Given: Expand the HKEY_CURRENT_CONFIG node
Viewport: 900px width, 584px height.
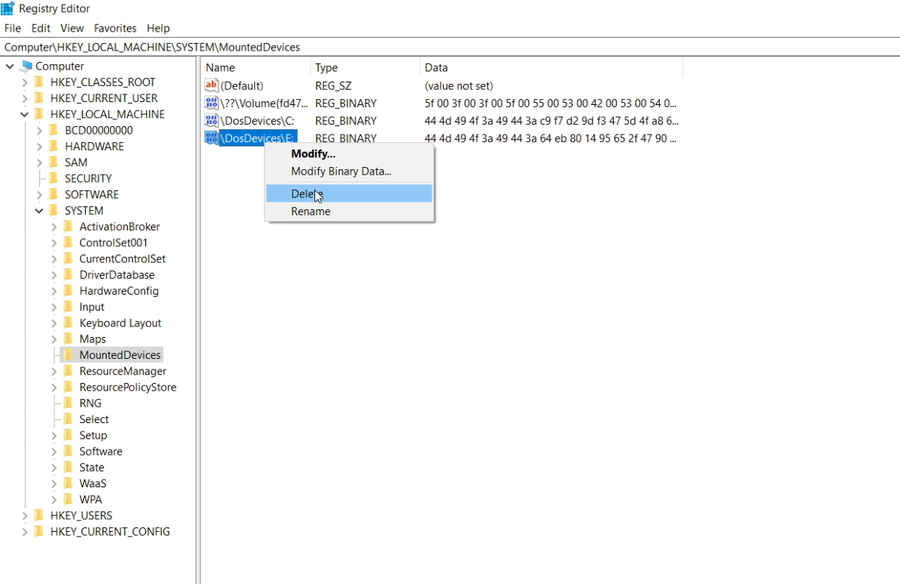Looking at the screenshot, I should point(25,532).
